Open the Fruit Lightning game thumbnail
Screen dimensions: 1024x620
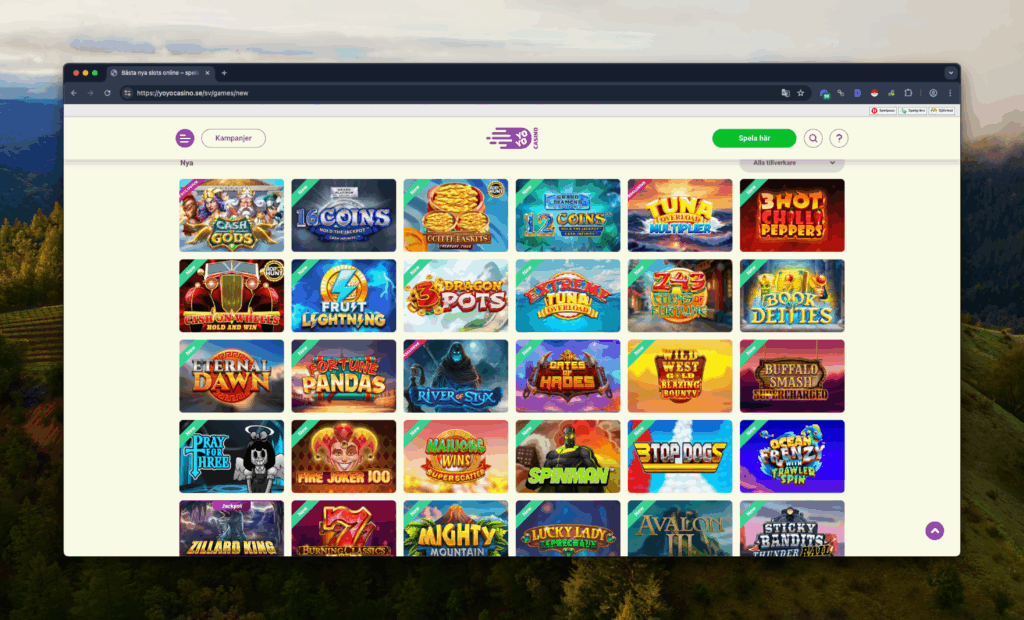pyautogui.click(x=344, y=295)
